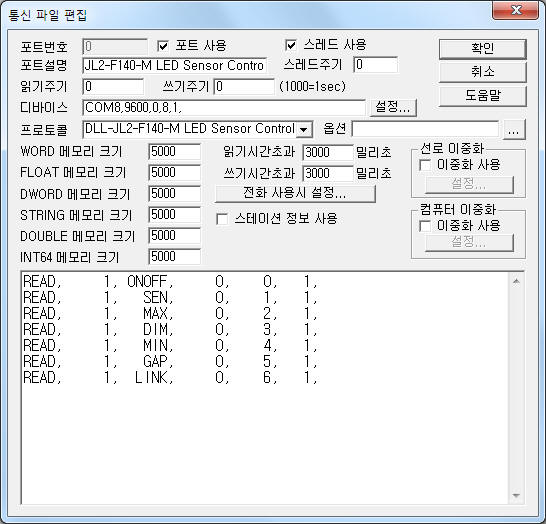Open 도움말 help button

click(x=482, y=95)
